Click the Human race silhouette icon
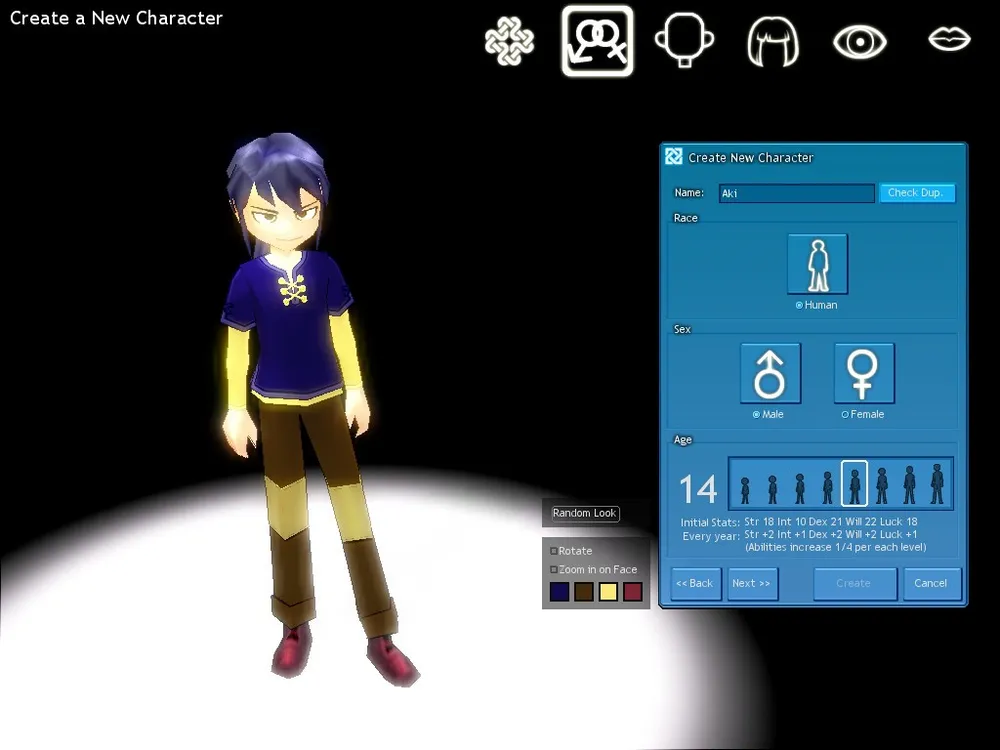Viewport: 1000px width, 750px height. click(x=817, y=264)
